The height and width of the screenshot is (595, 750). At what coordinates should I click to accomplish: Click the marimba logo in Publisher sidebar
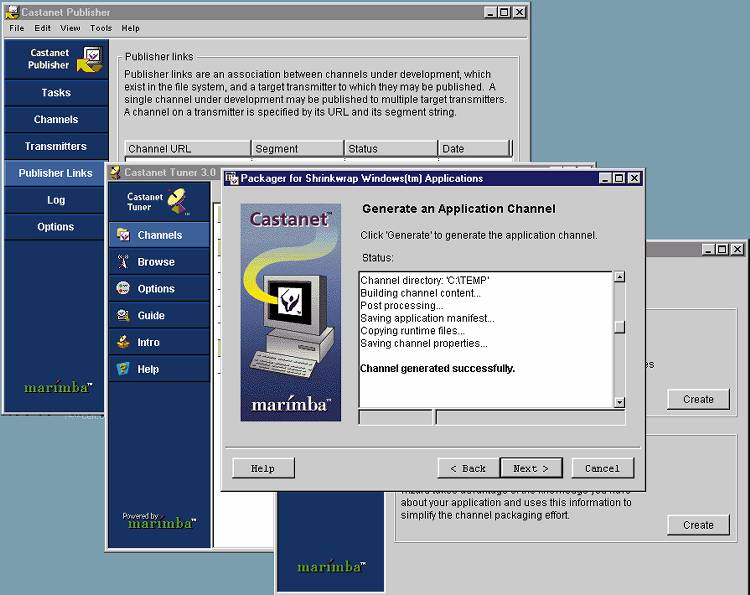(x=58, y=386)
